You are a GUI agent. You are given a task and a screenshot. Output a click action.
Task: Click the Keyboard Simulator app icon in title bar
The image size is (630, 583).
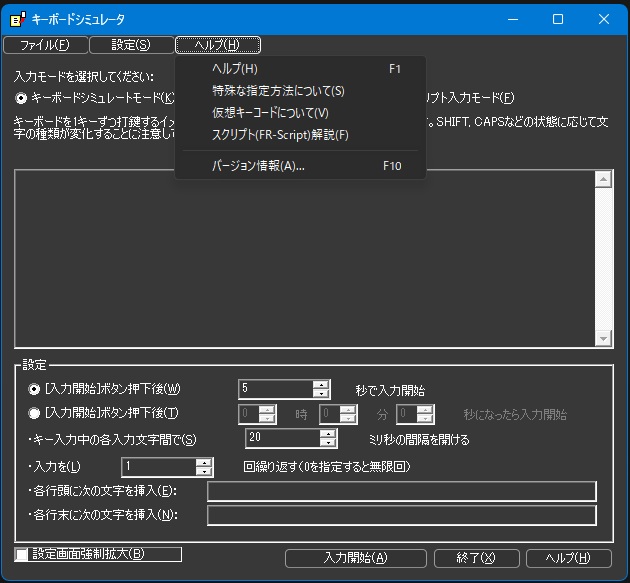[17, 19]
